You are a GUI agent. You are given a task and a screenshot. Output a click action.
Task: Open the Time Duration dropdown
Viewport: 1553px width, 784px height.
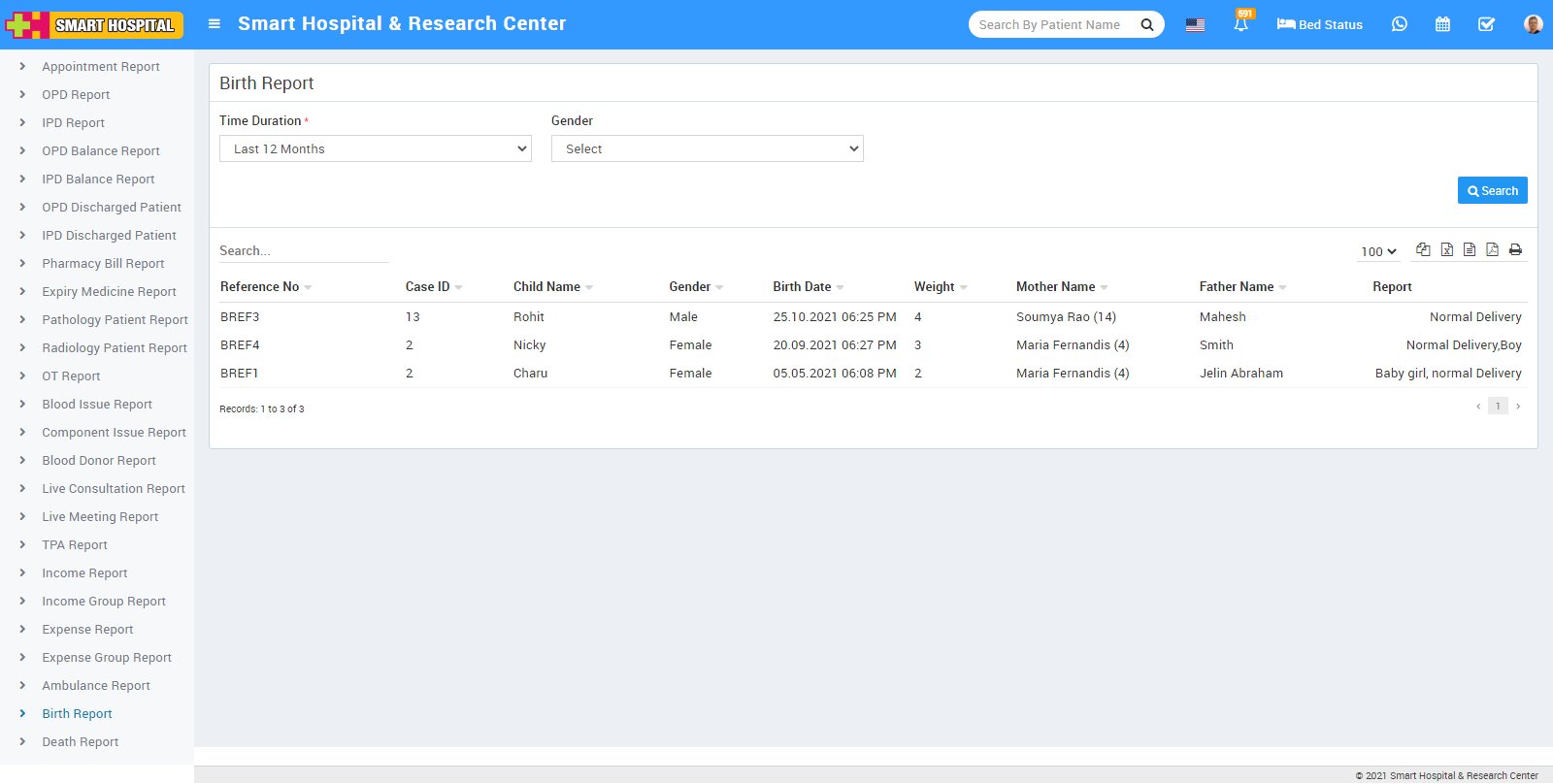pos(375,148)
